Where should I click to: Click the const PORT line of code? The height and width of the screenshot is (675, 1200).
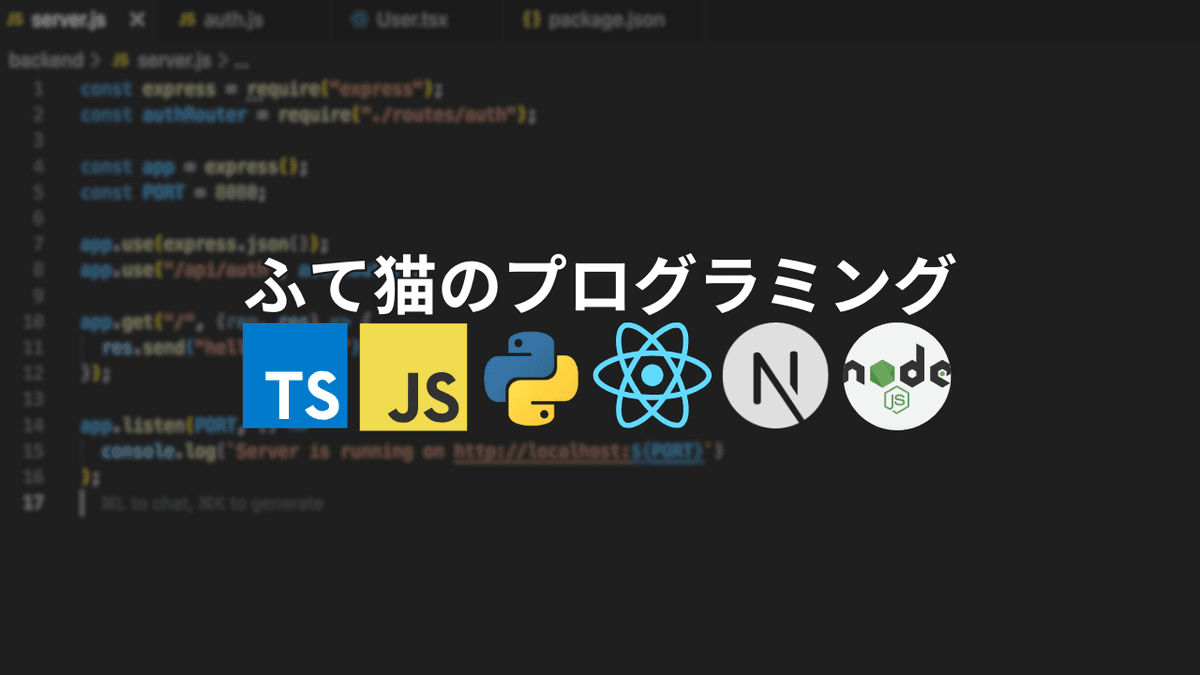click(173, 192)
